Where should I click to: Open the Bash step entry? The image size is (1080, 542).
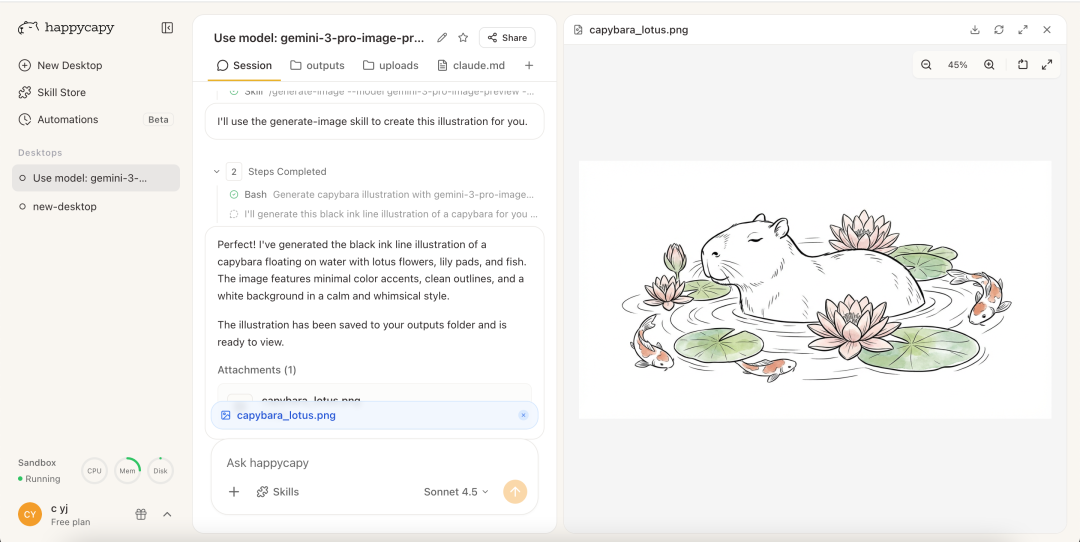382,195
